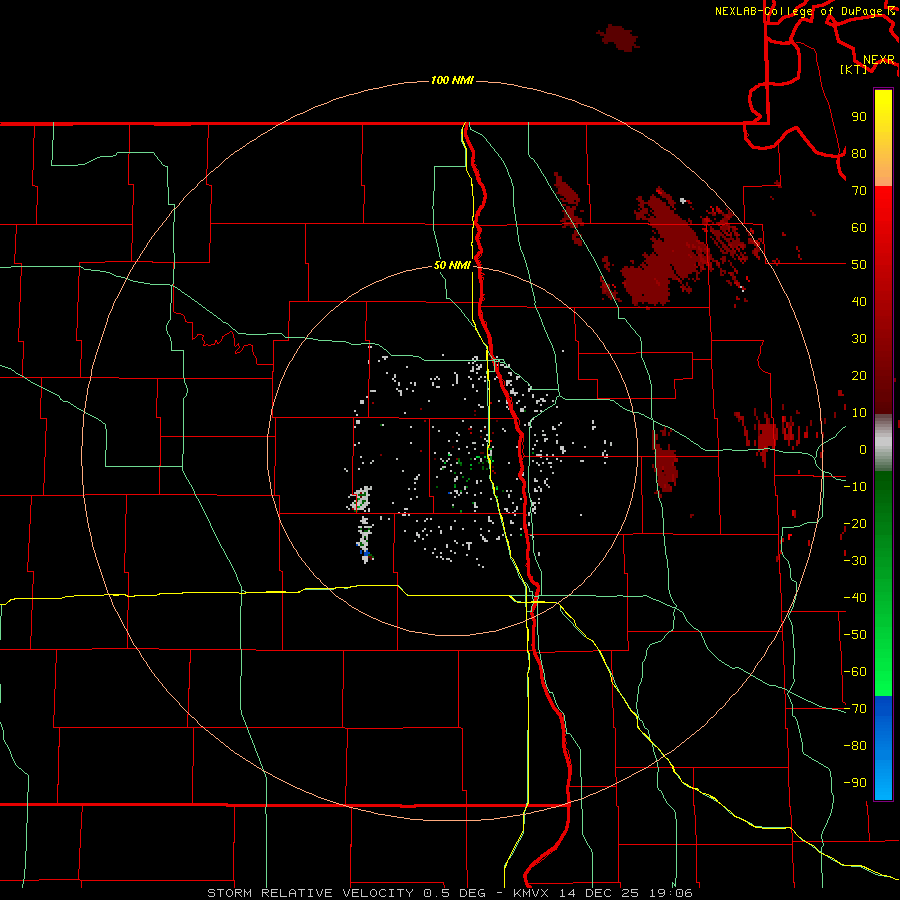This screenshot has width=900, height=900.
Task: Click the 70 value on the velocity scale
Action: (x=859, y=191)
